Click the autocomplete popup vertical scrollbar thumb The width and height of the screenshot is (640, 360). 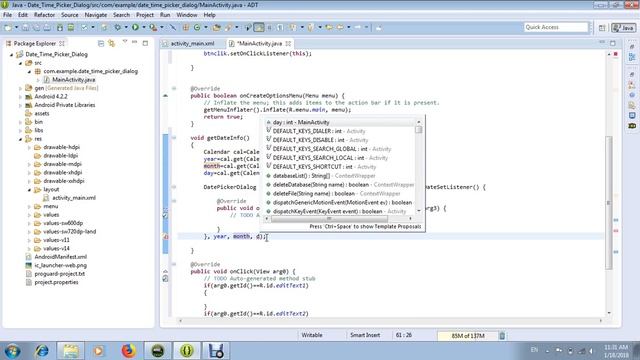419,130
